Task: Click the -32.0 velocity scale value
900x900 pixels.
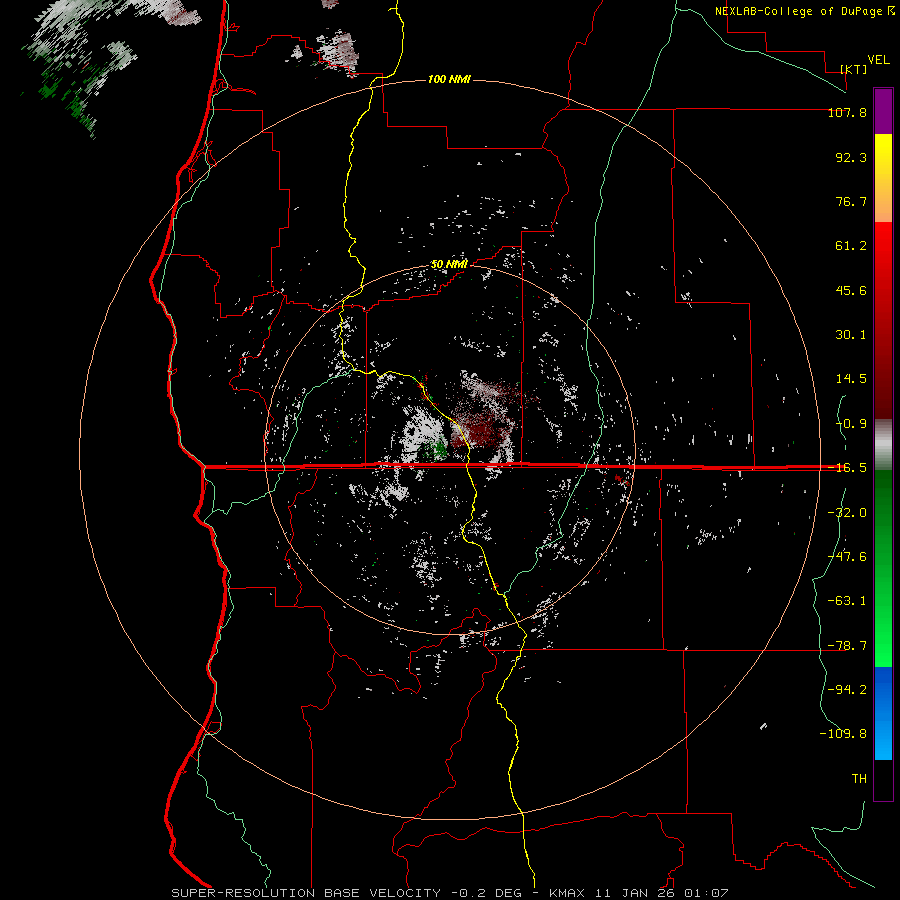Action: coord(847,513)
